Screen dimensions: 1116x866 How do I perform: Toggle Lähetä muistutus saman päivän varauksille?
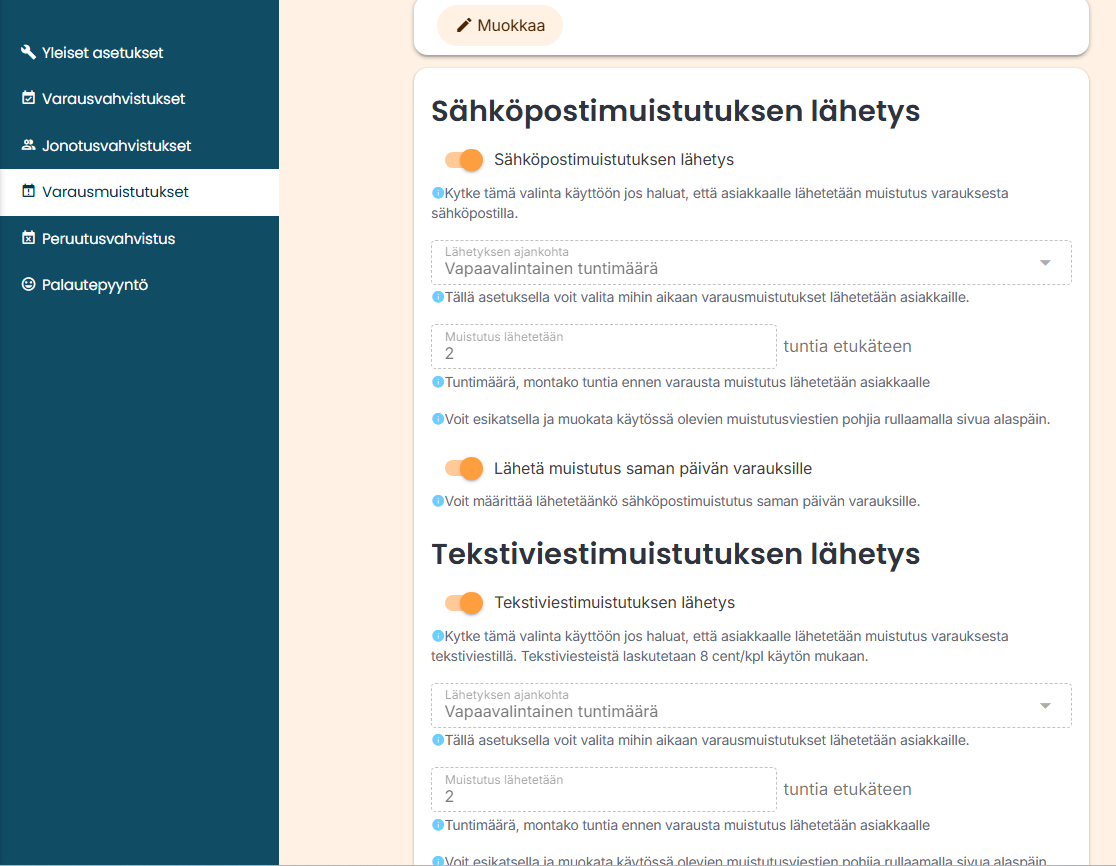click(x=464, y=468)
